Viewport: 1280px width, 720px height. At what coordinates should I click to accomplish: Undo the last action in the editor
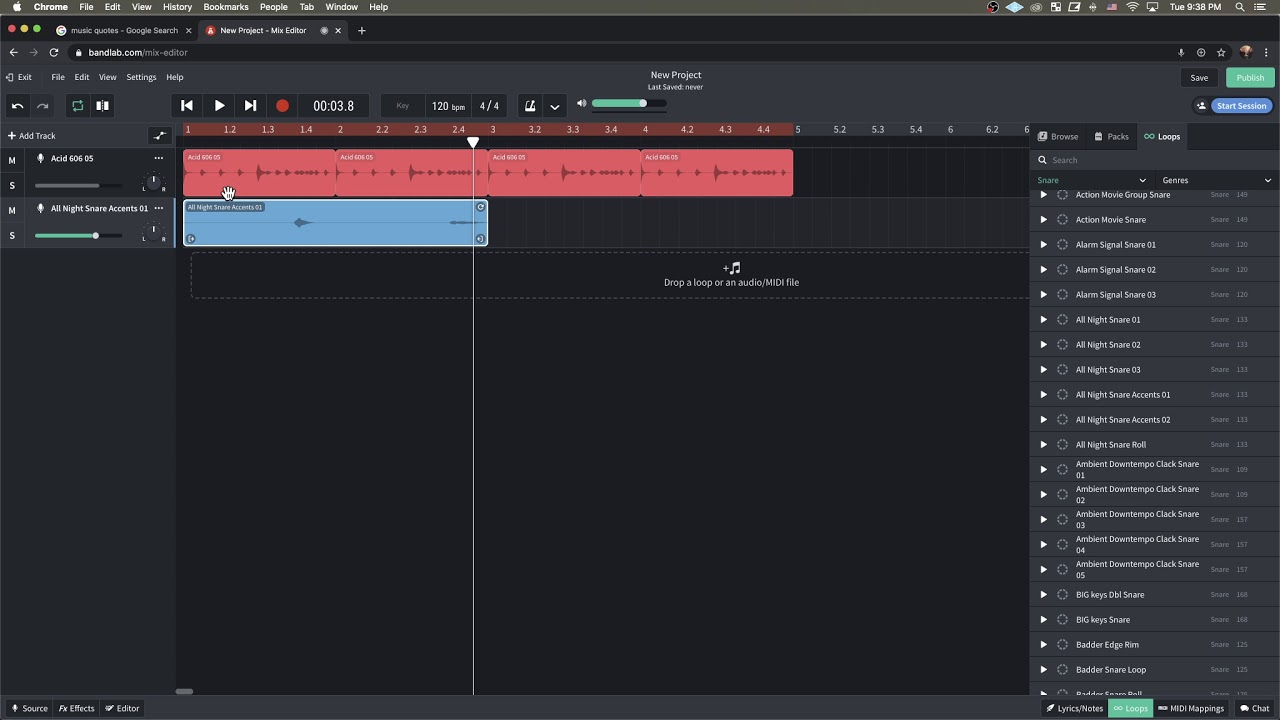click(x=17, y=106)
